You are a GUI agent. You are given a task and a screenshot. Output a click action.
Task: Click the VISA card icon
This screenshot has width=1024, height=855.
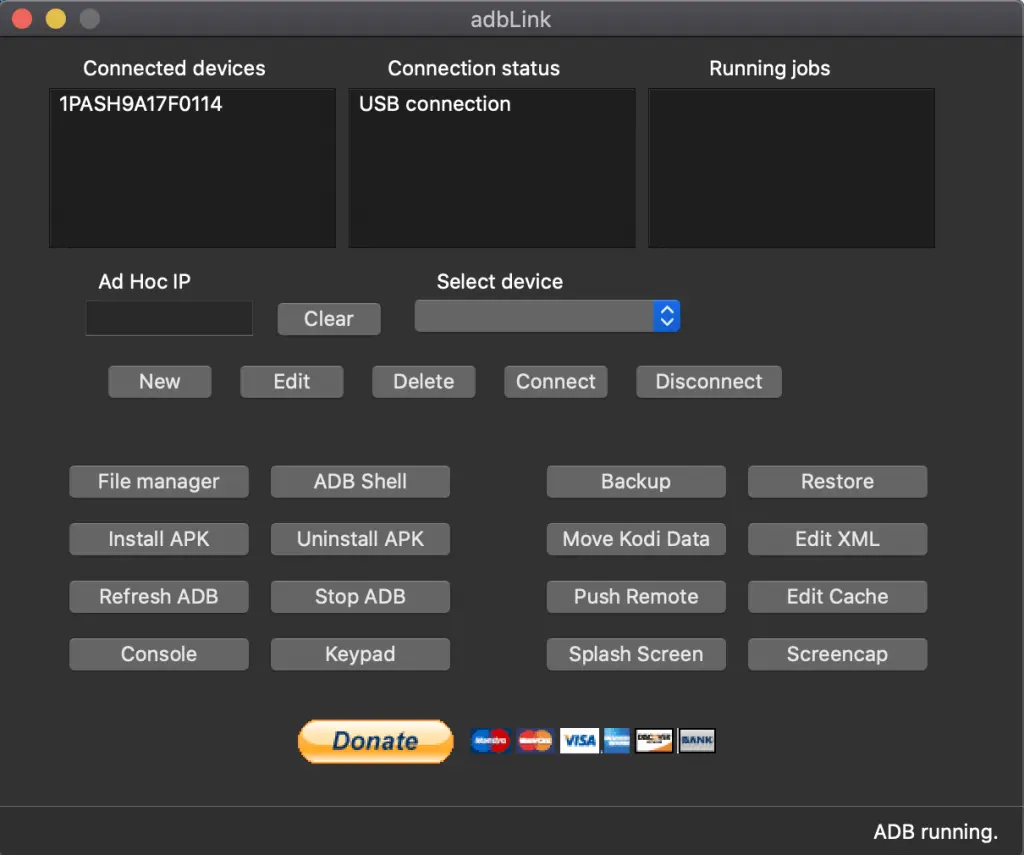point(579,741)
